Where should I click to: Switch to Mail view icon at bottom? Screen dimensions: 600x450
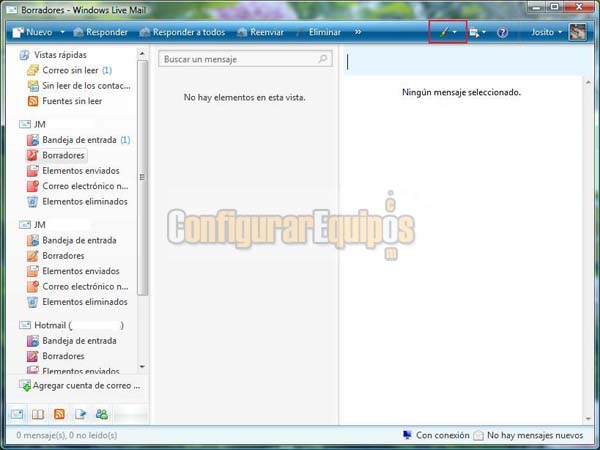pos(17,414)
